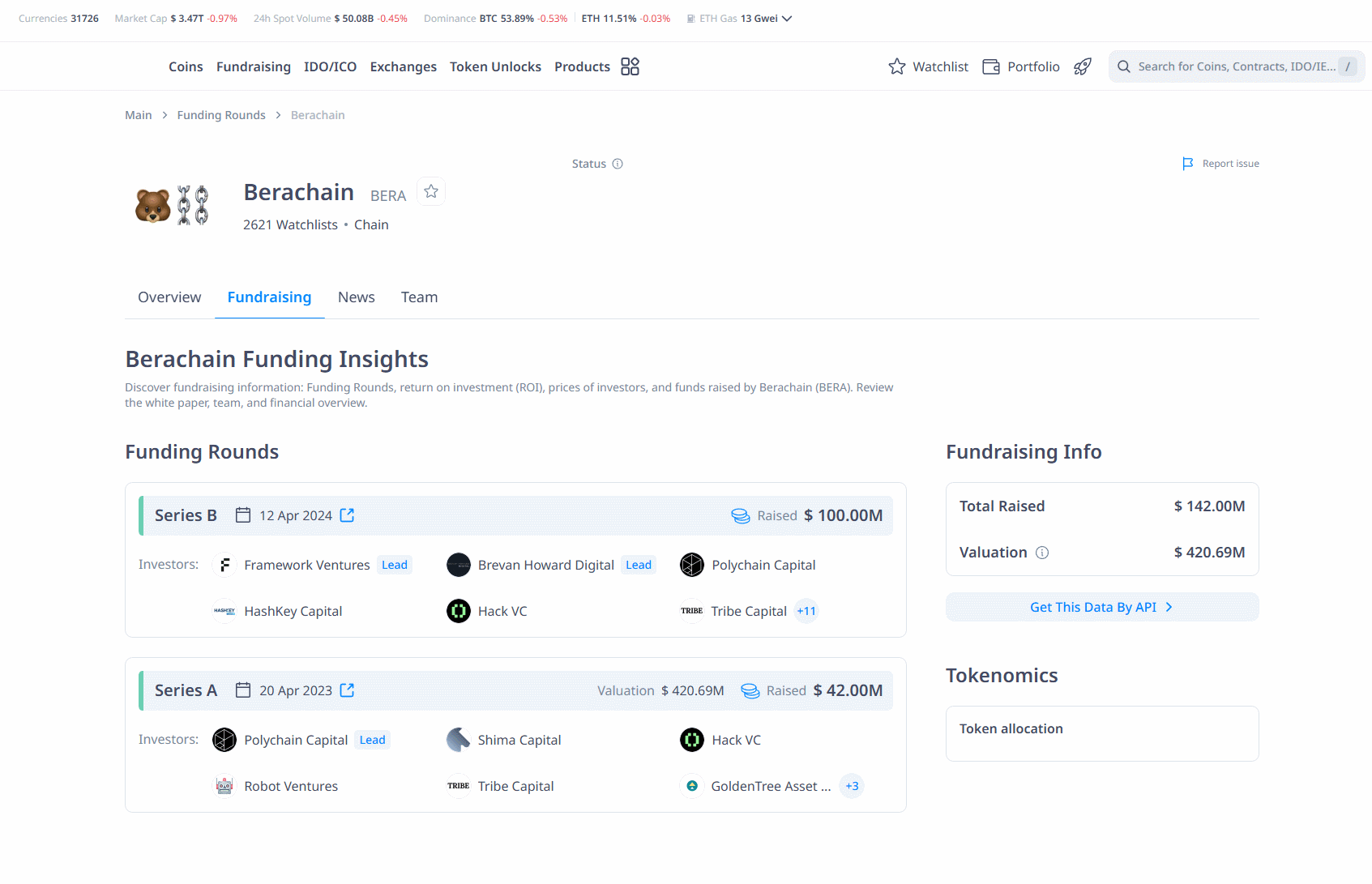Open Brevan Howard Digital investor link

coord(546,565)
